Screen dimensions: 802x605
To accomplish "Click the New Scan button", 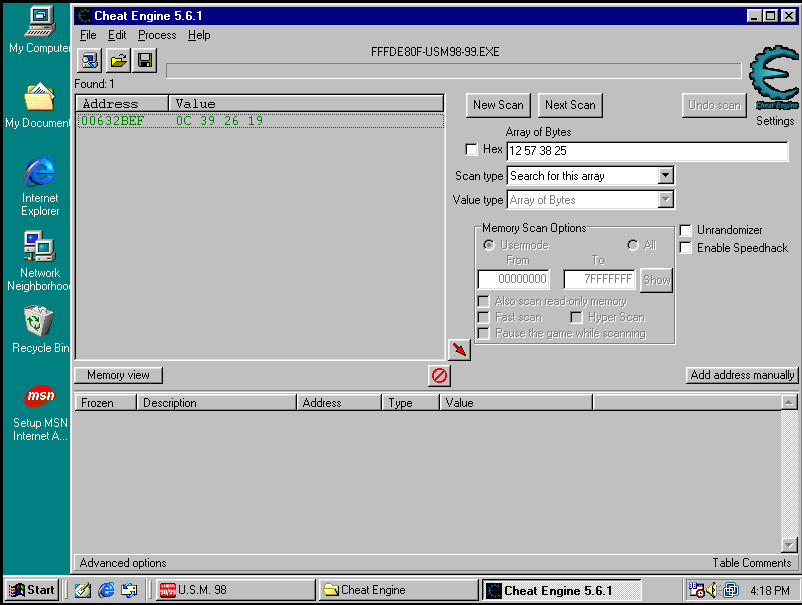I will 498,105.
